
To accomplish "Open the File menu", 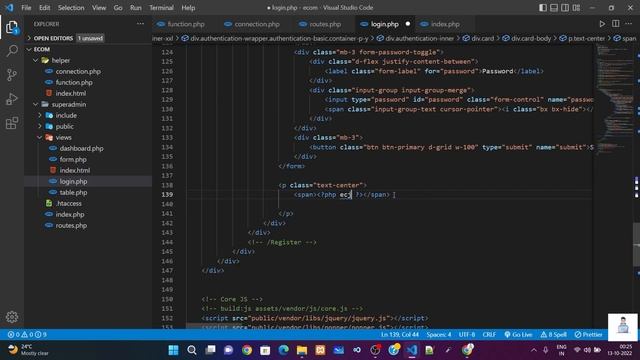I will click(x=26, y=8).
